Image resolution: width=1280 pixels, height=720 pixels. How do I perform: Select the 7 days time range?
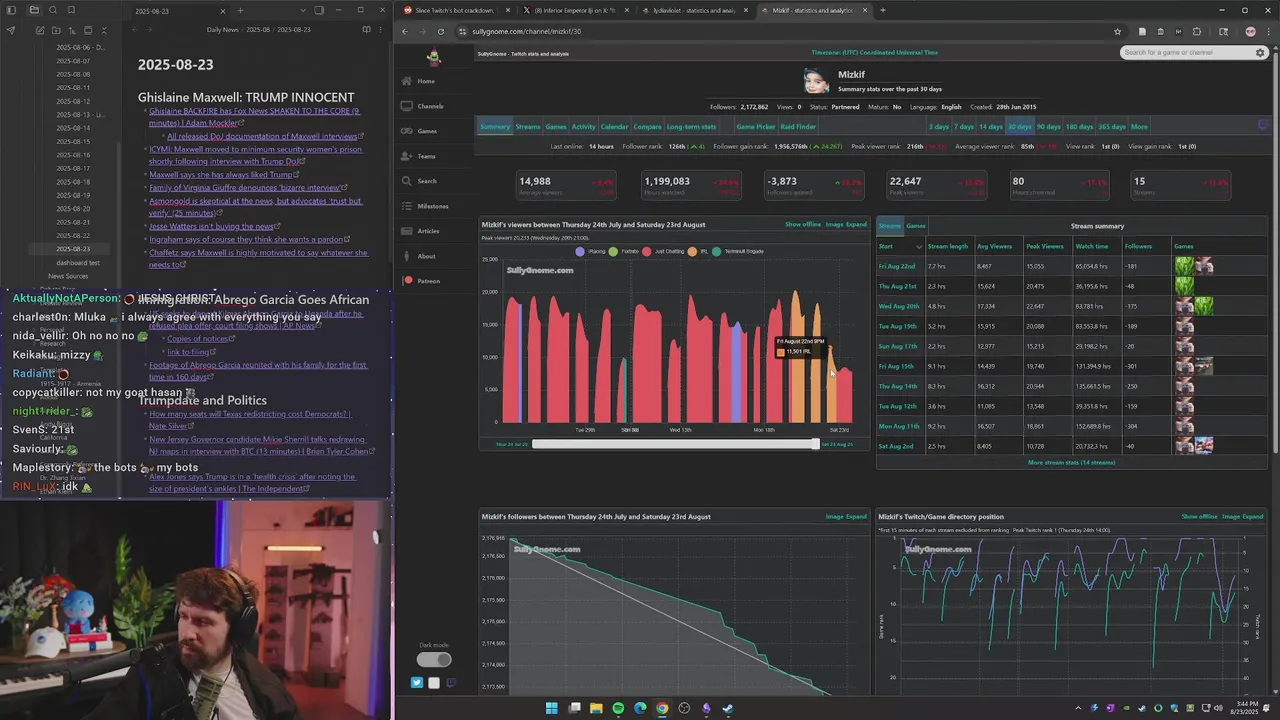point(964,127)
